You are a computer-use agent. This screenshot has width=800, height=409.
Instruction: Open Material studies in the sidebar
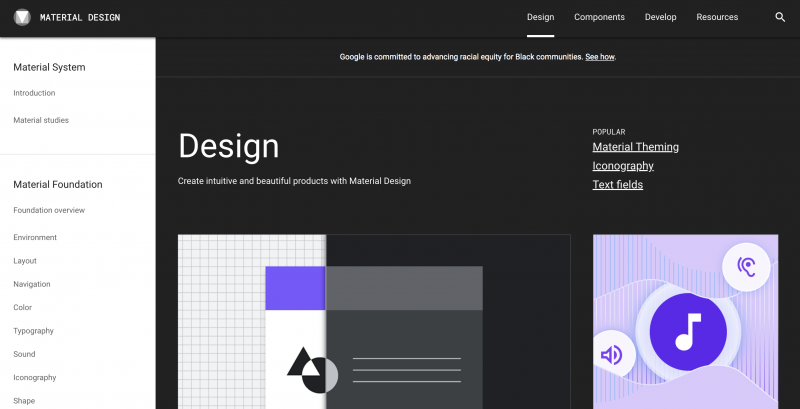point(41,120)
